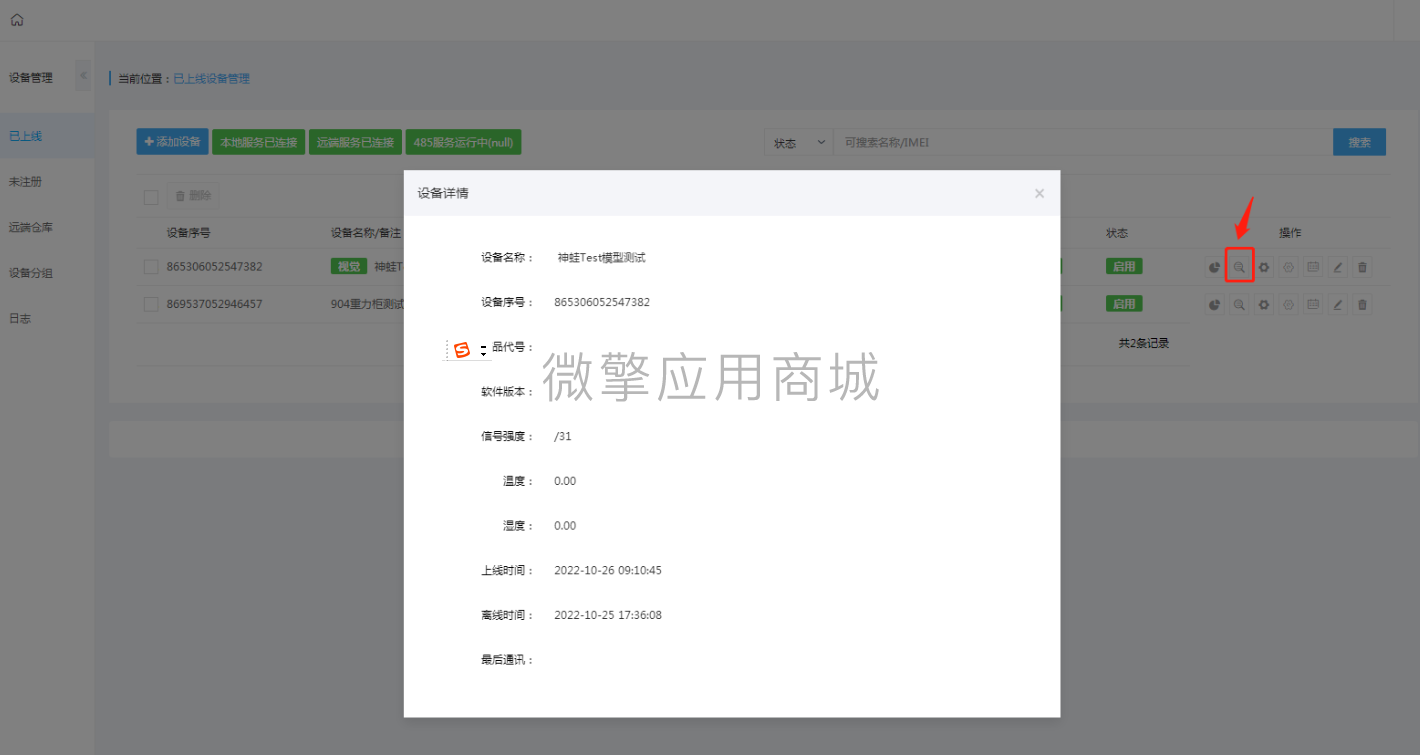1420x755 pixels.
Task: Click offline time 2022-10-25 17:36:08
Action: click(x=608, y=615)
